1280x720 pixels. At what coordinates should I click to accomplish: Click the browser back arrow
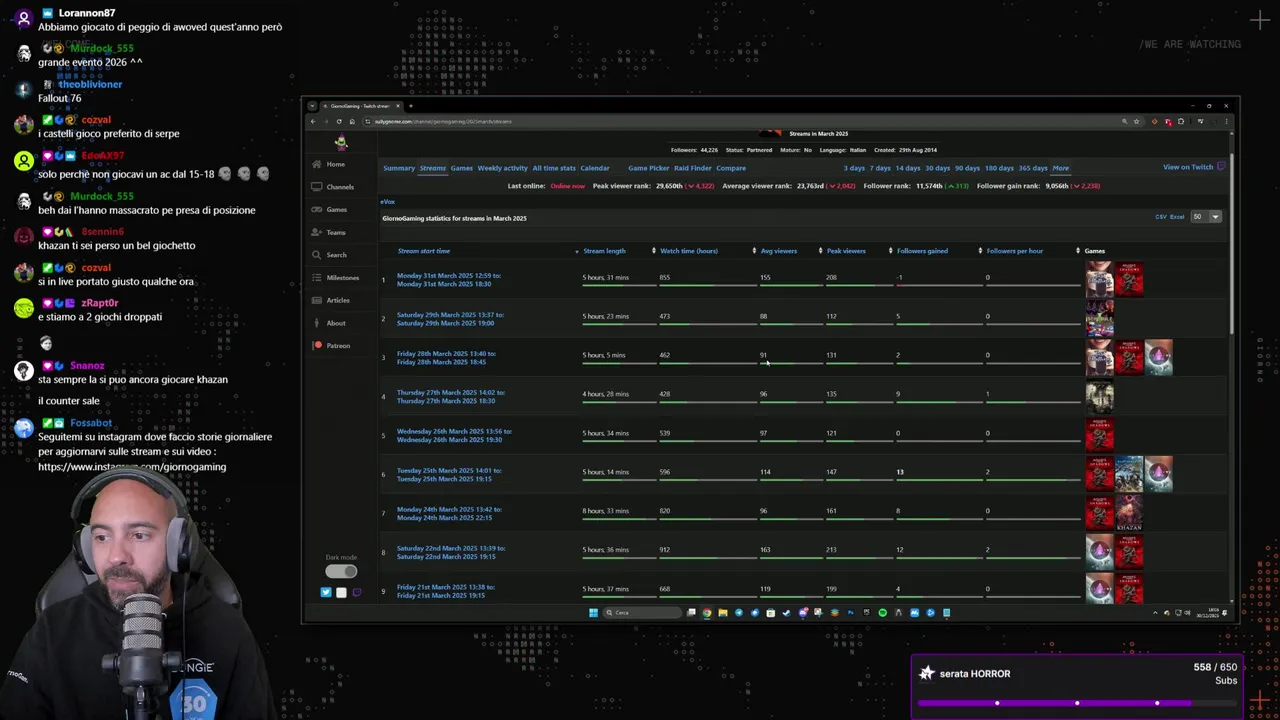pos(313,121)
